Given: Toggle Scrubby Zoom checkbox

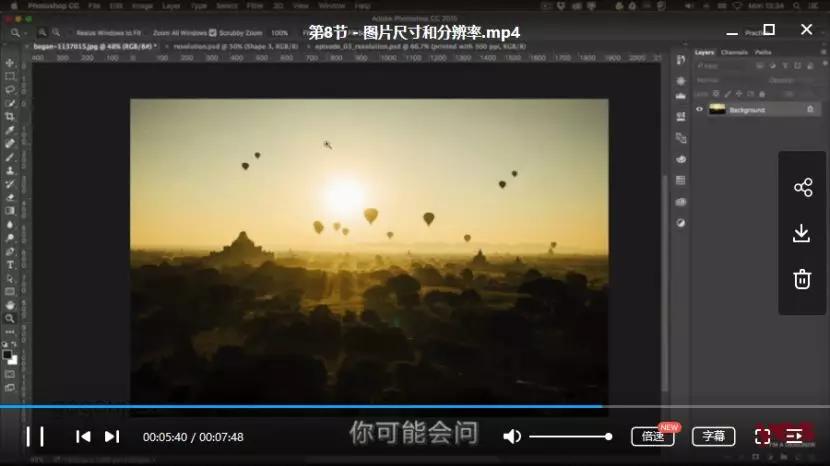Looking at the screenshot, I should pos(213,33).
